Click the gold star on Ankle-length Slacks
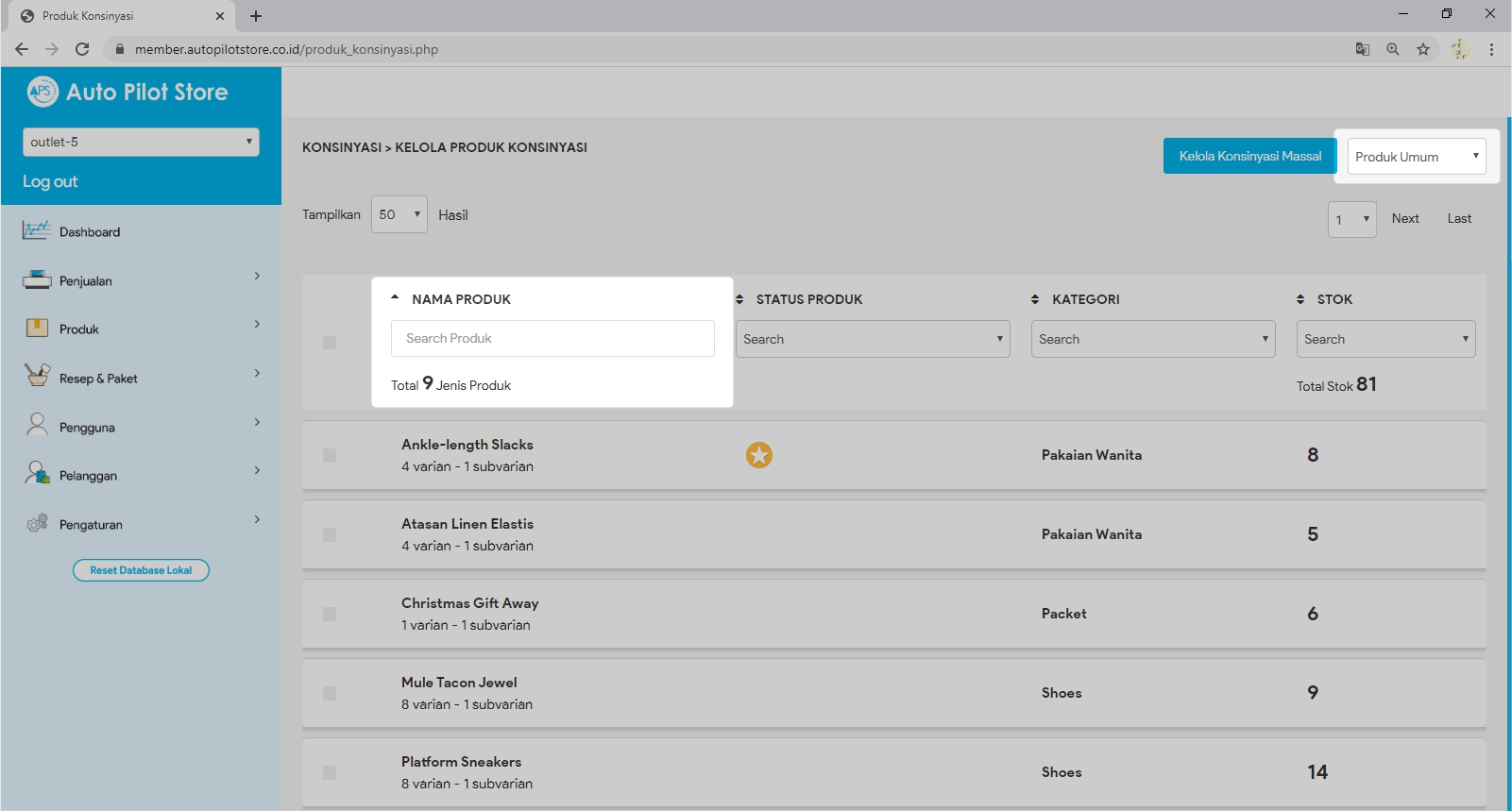The image size is (1512, 811). point(759,455)
